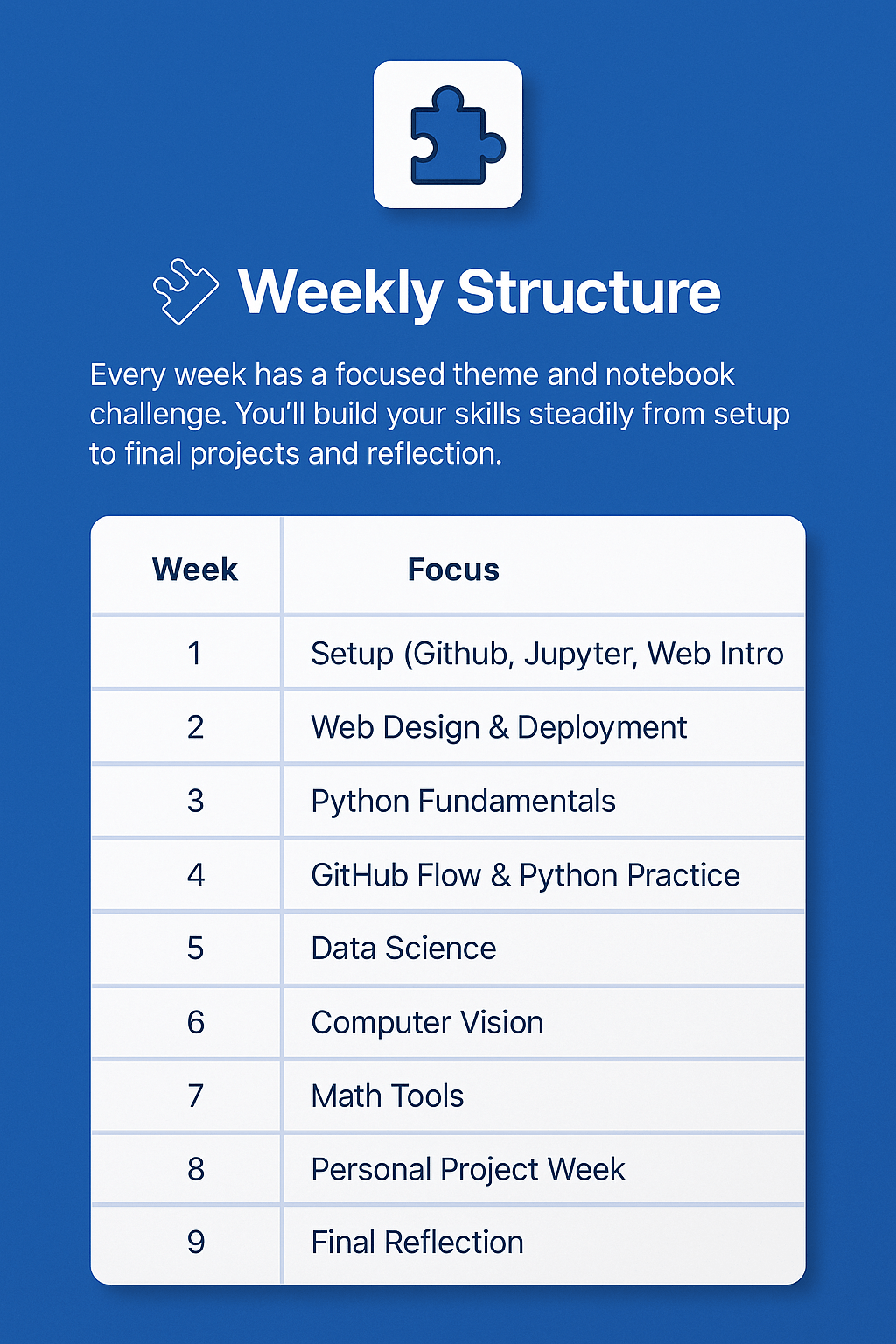Screen dimensions: 896x1344
Task: Click week number 7 cell
Action: point(195,1095)
